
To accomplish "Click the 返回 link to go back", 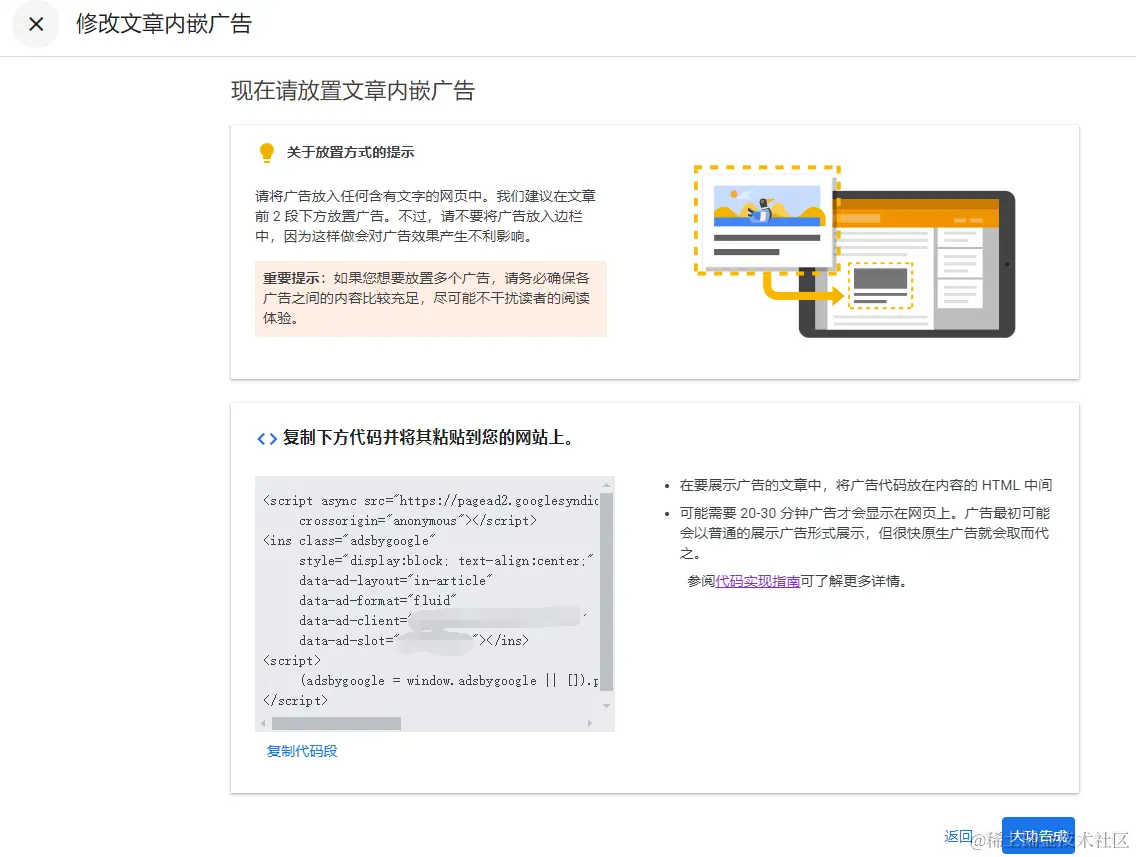I will [957, 836].
